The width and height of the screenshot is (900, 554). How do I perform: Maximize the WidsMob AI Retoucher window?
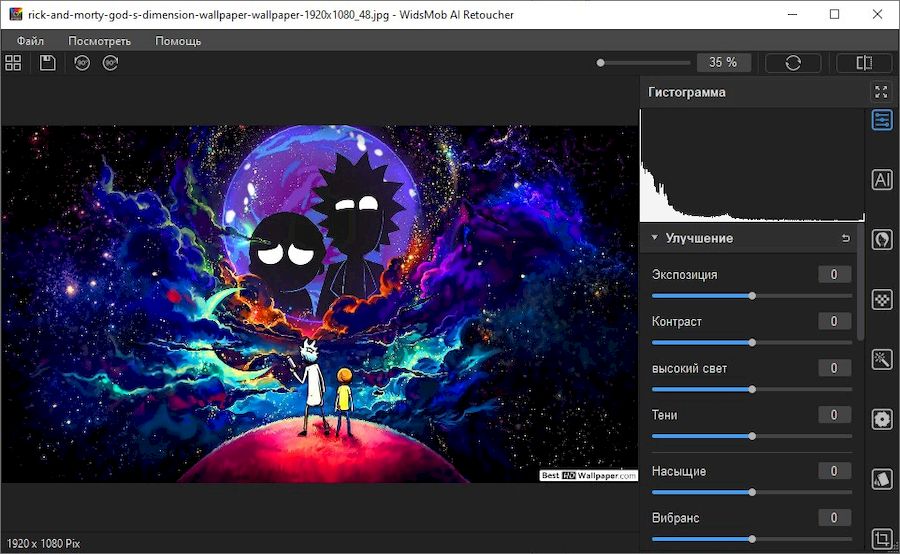[x=835, y=14]
